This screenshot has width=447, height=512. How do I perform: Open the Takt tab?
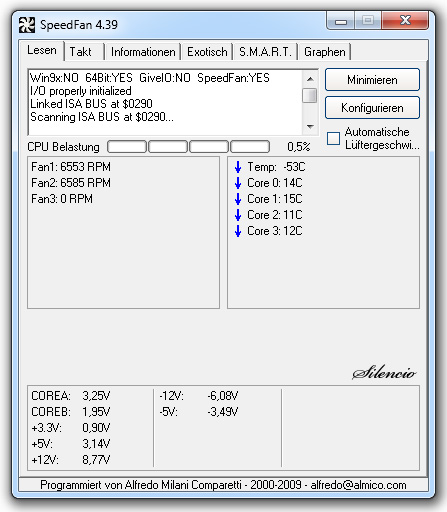coord(84,52)
